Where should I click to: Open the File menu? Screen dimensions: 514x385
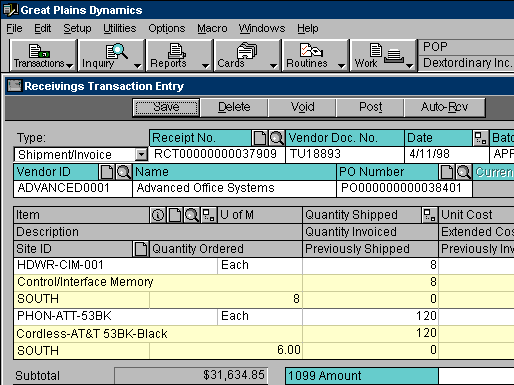[14, 29]
